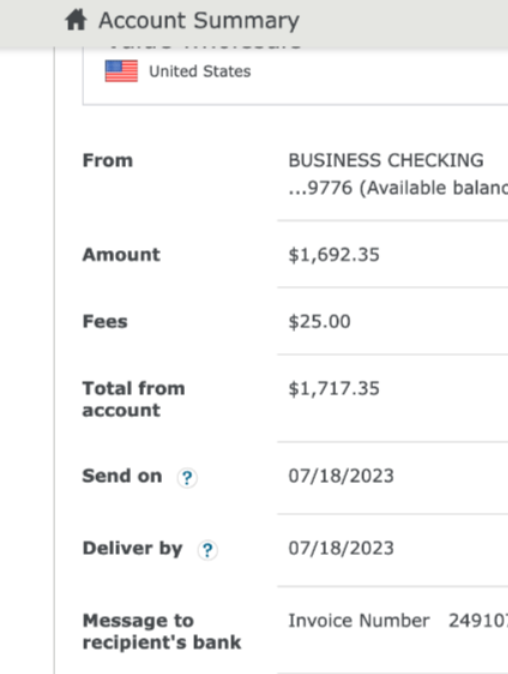Select the United States country text
Image resolution: width=508 pixels, height=674 pixels.
coord(200,71)
